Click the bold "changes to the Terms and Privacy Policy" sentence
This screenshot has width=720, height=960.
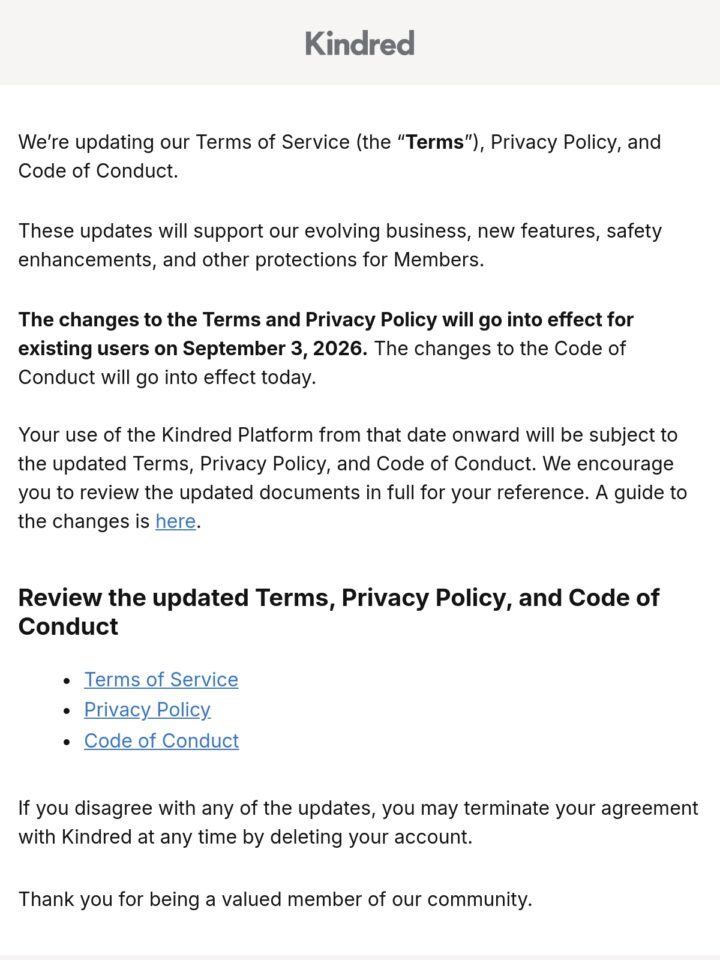[x=326, y=334]
